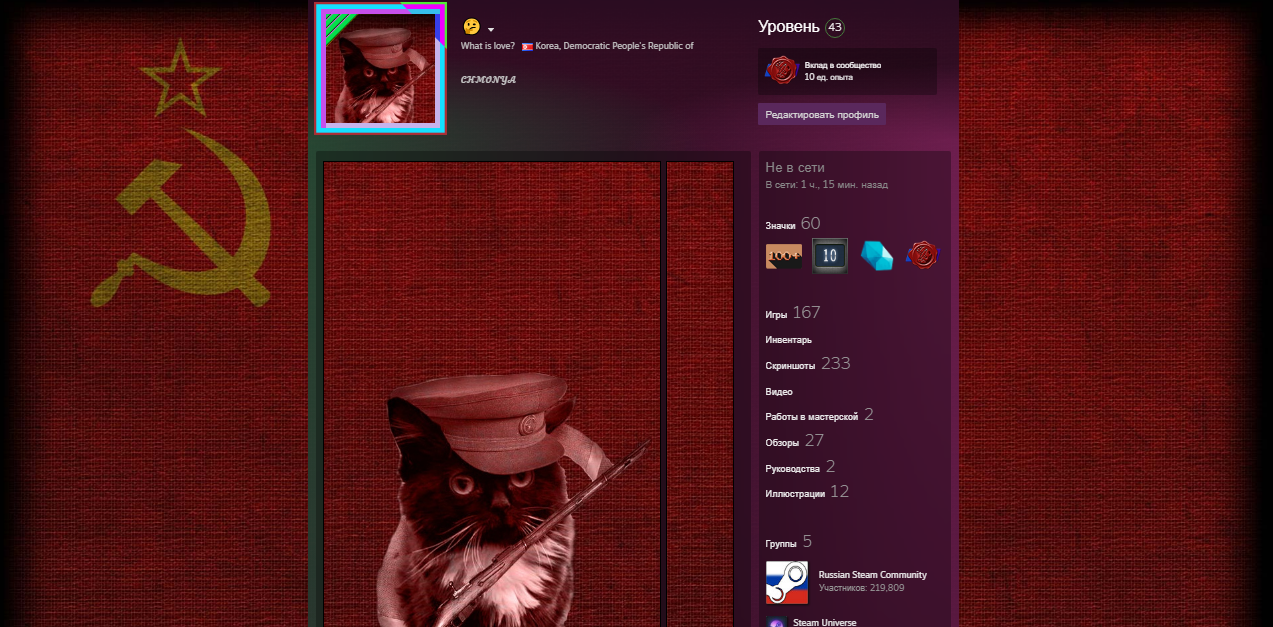1273x627 pixels.
Task: Open the Иллюстрации artwork link
Action: [x=795, y=493]
